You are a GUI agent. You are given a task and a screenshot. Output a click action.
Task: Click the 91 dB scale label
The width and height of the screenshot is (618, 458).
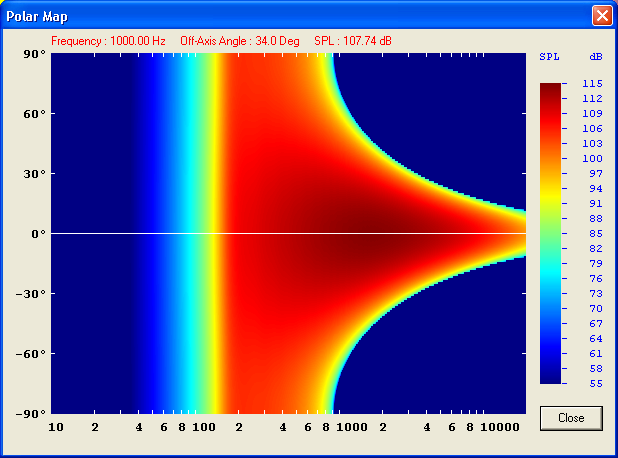(x=596, y=204)
